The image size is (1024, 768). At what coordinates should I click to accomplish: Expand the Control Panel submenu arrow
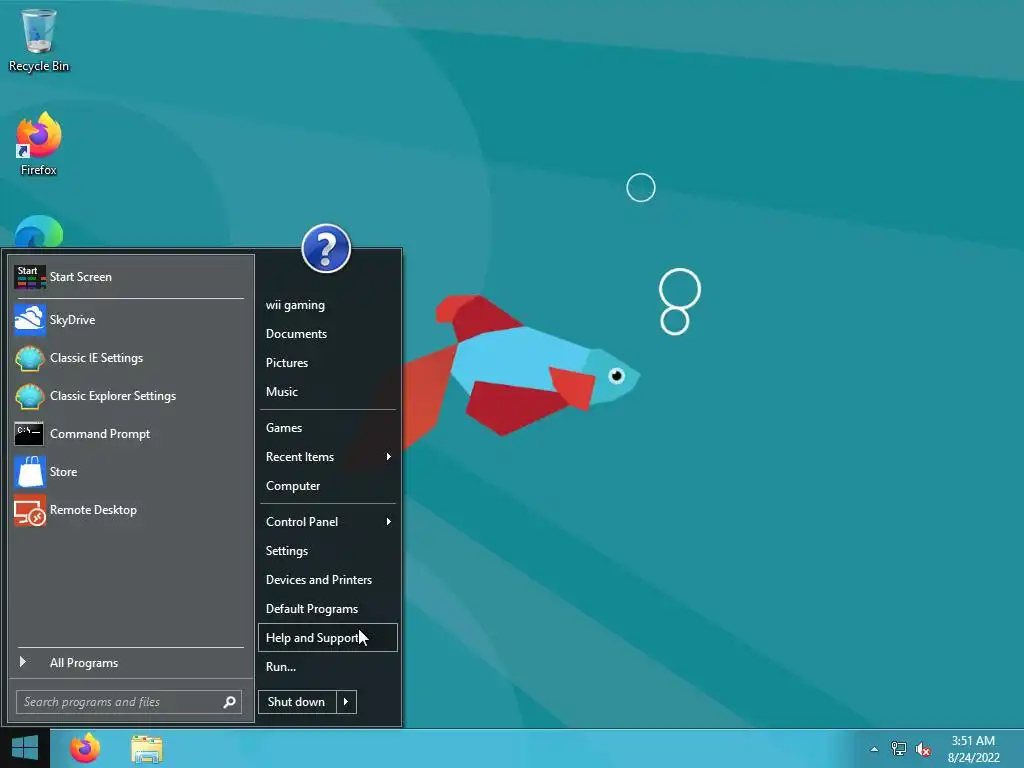389,521
